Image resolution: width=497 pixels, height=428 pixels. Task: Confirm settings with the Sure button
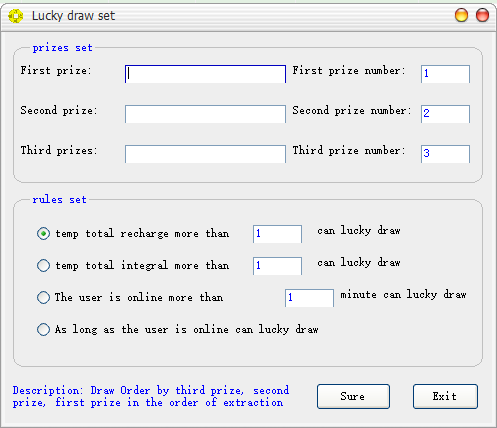(x=353, y=396)
